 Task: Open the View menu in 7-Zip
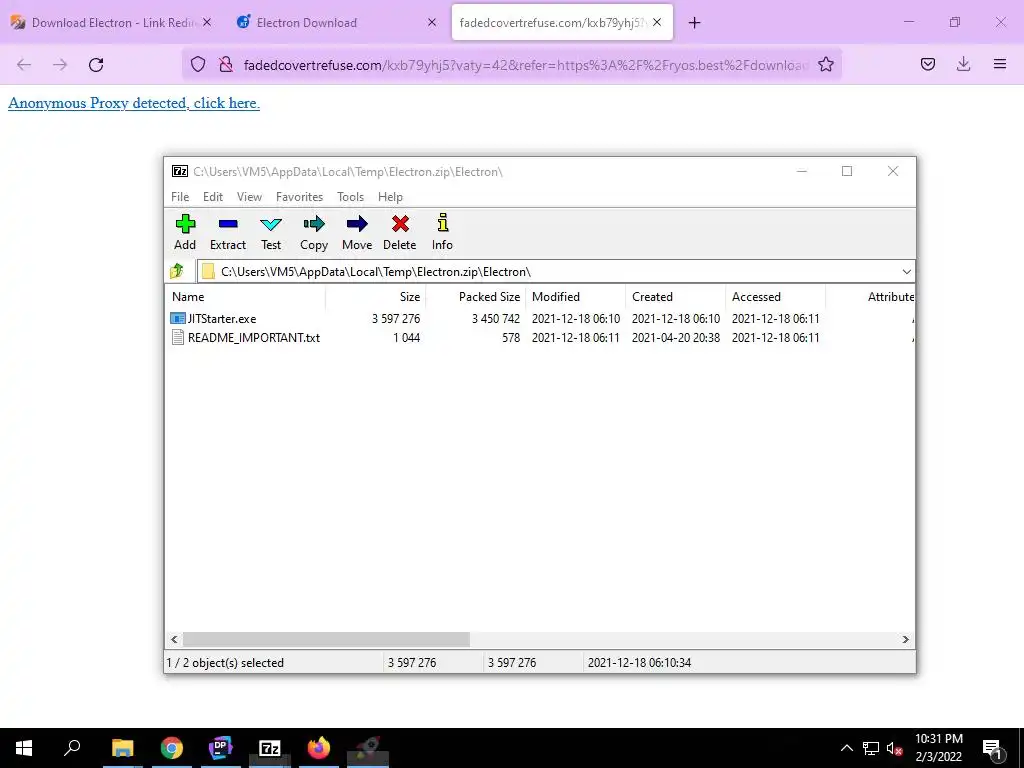pos(249,197)
